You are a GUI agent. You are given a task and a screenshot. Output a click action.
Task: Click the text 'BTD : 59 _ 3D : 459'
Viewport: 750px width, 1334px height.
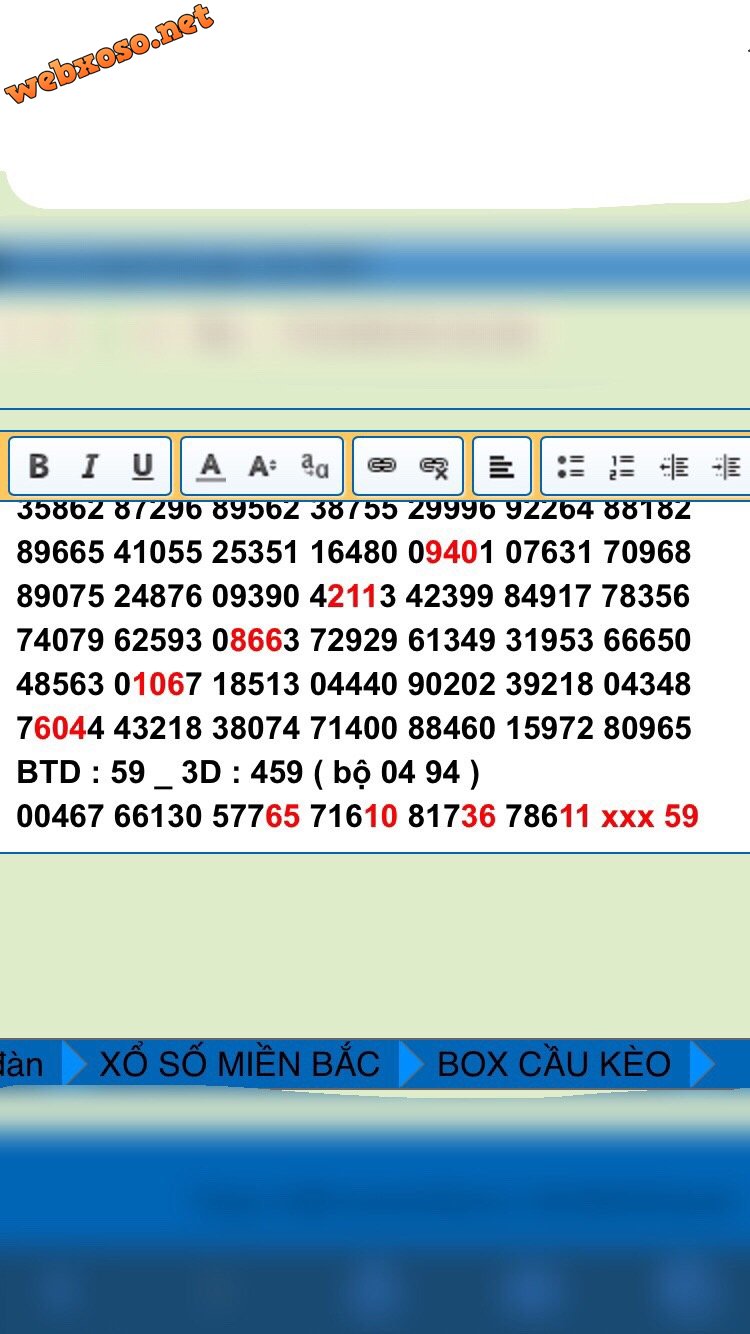click(x=160, y=772)
